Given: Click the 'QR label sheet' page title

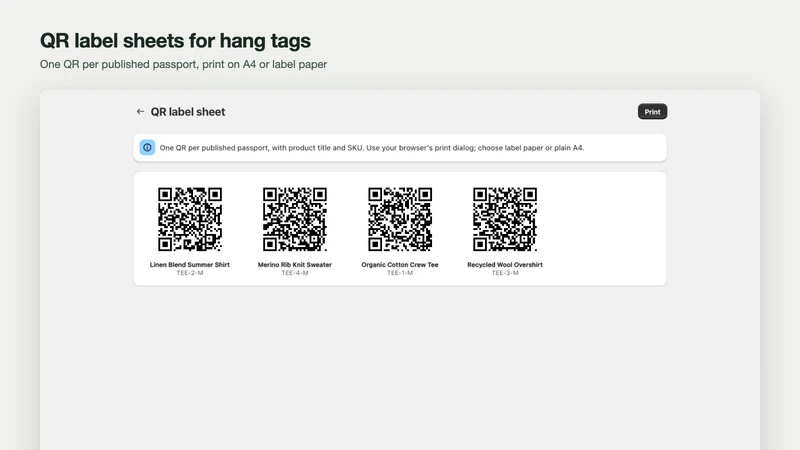Looking at the screenshot, I should [188, 112].
